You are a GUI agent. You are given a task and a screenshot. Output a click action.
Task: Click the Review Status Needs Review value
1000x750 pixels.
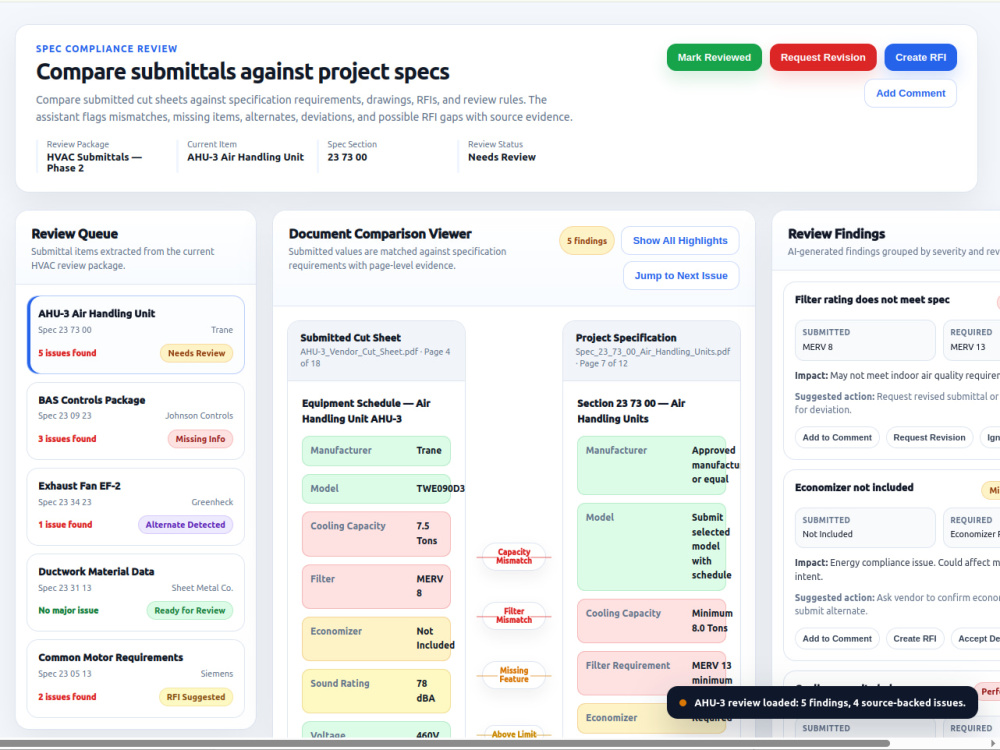(x=501, y=157)
